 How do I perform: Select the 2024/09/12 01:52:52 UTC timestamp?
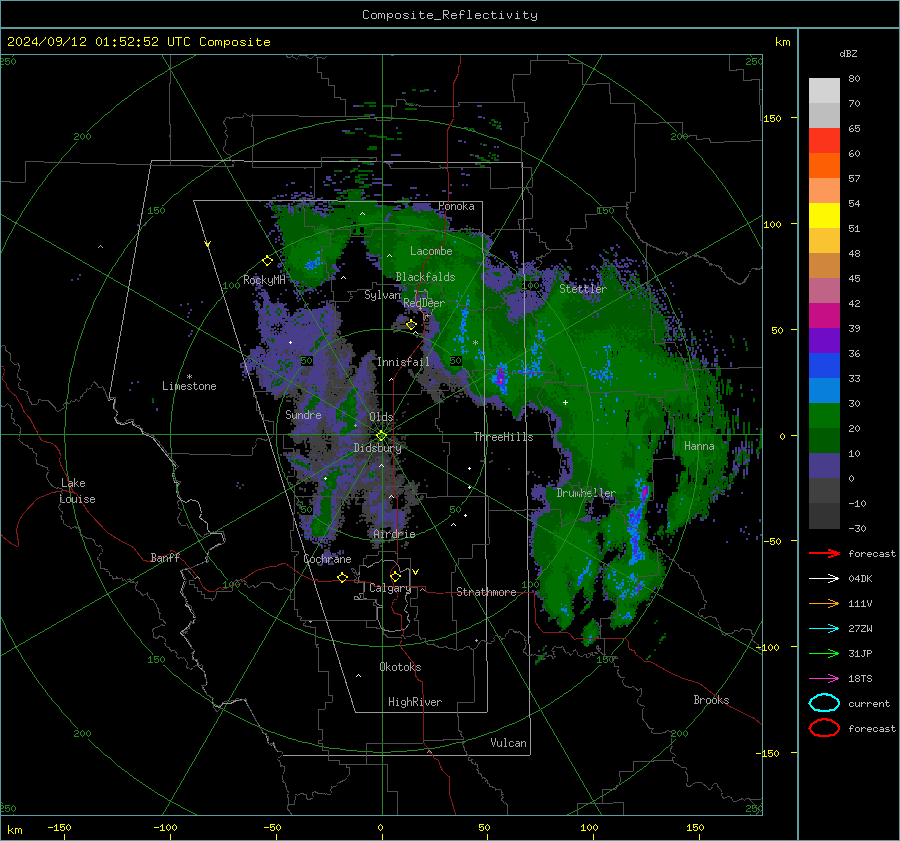138,42
